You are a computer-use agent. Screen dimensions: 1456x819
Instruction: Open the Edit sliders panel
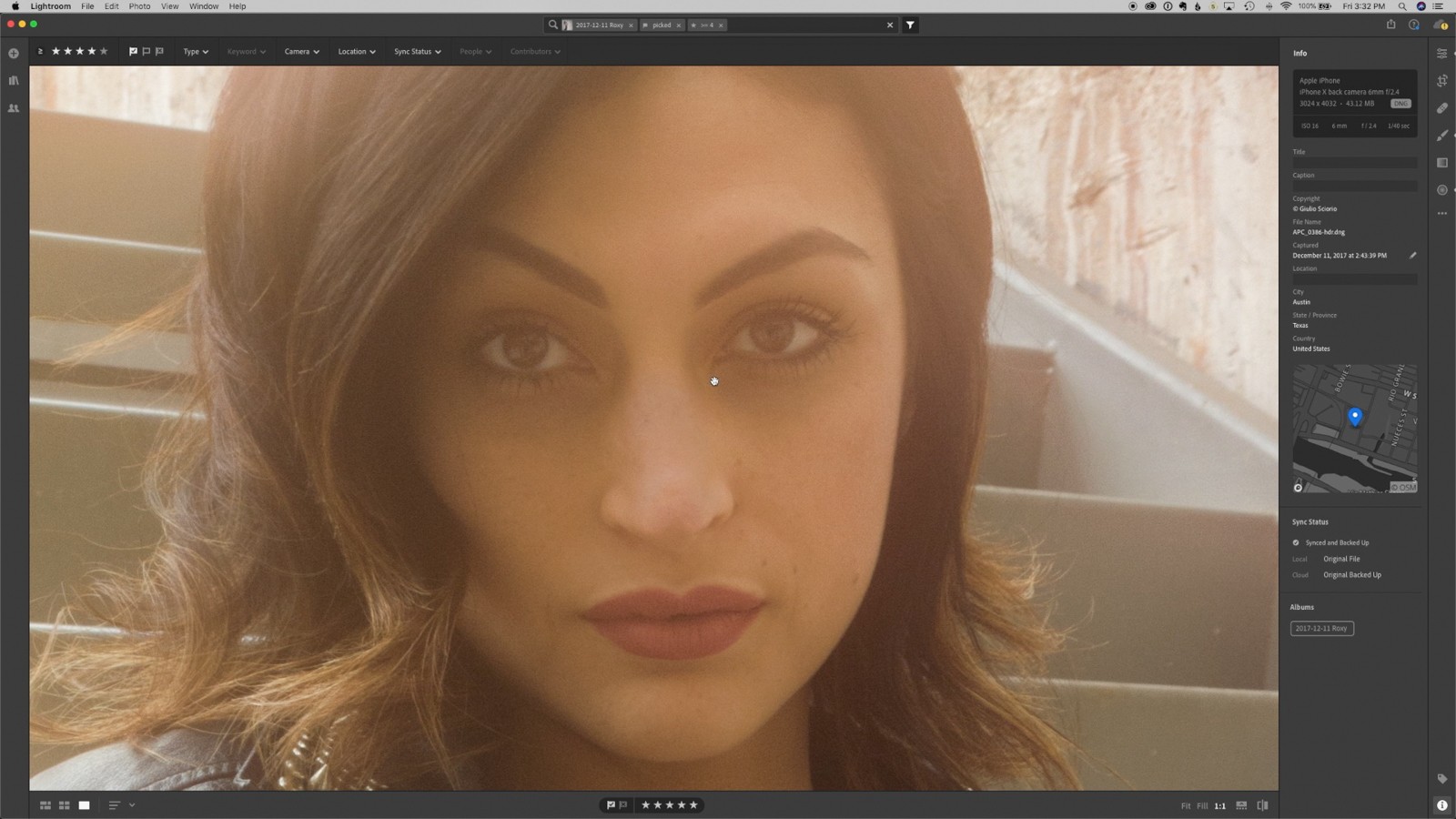[1442, 54]
